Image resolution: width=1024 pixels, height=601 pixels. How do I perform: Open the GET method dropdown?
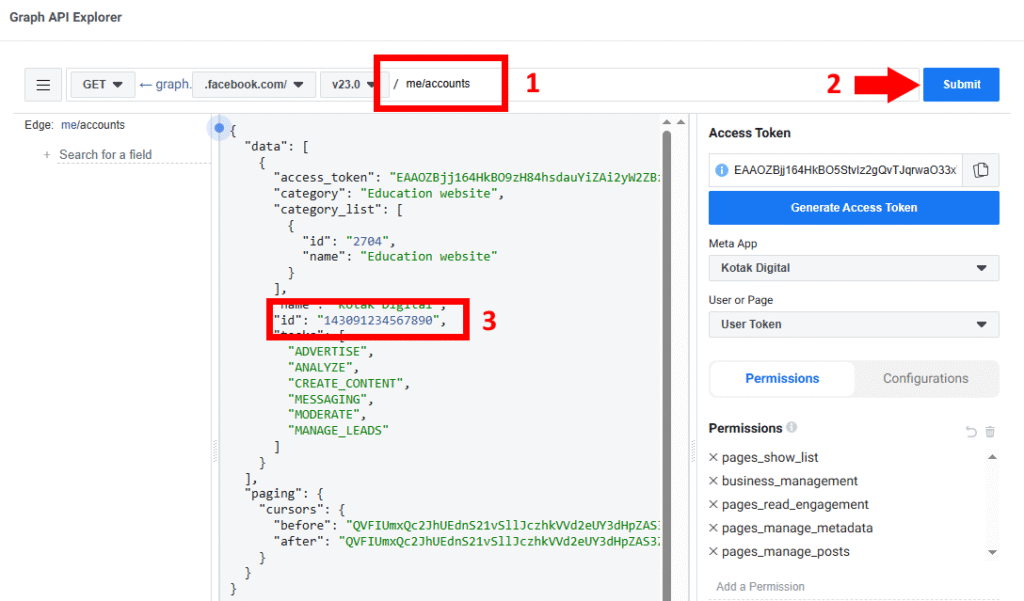tap(103, 85)
